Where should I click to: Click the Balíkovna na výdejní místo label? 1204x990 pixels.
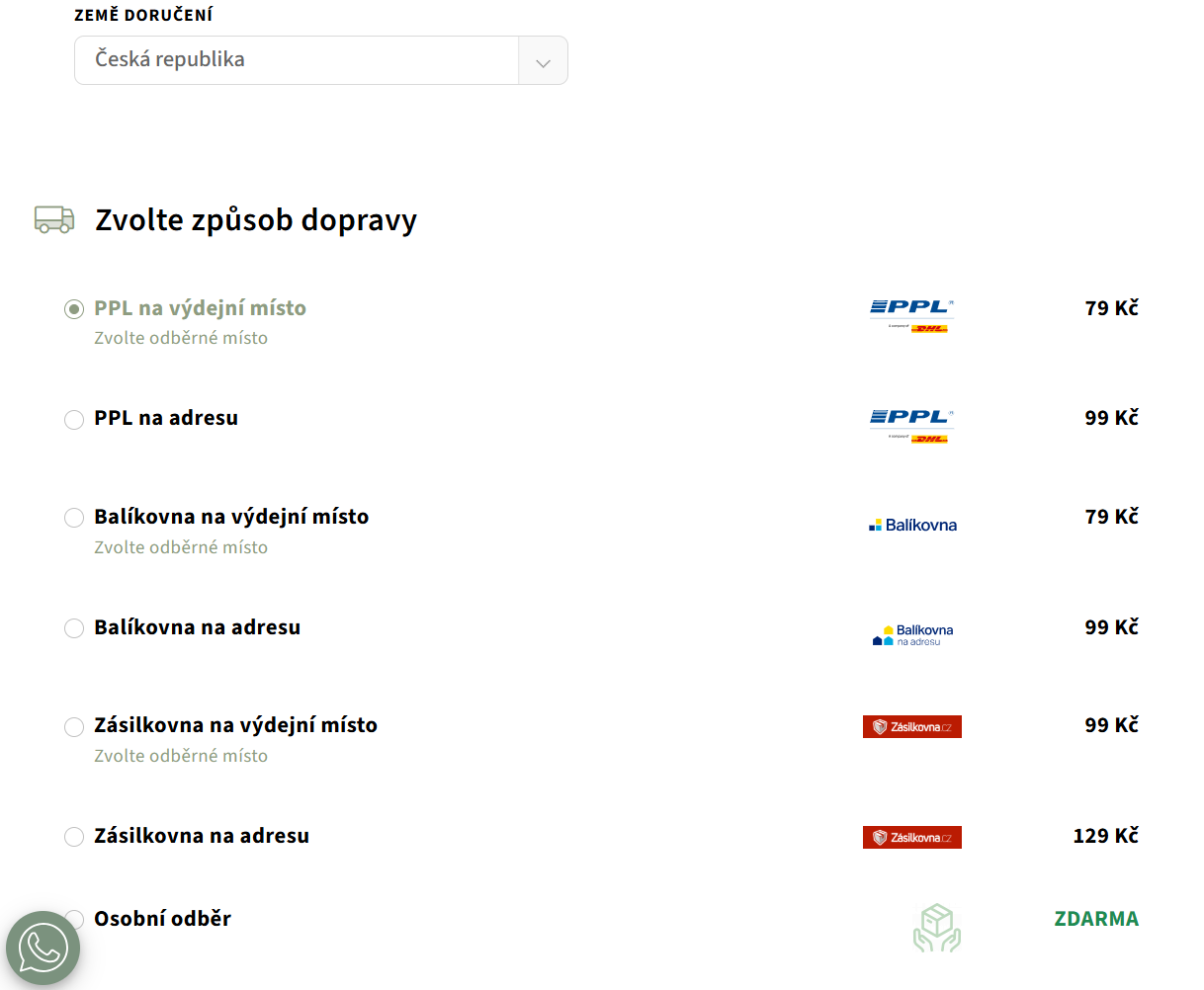pyautogui.click(x=231, y=517)
